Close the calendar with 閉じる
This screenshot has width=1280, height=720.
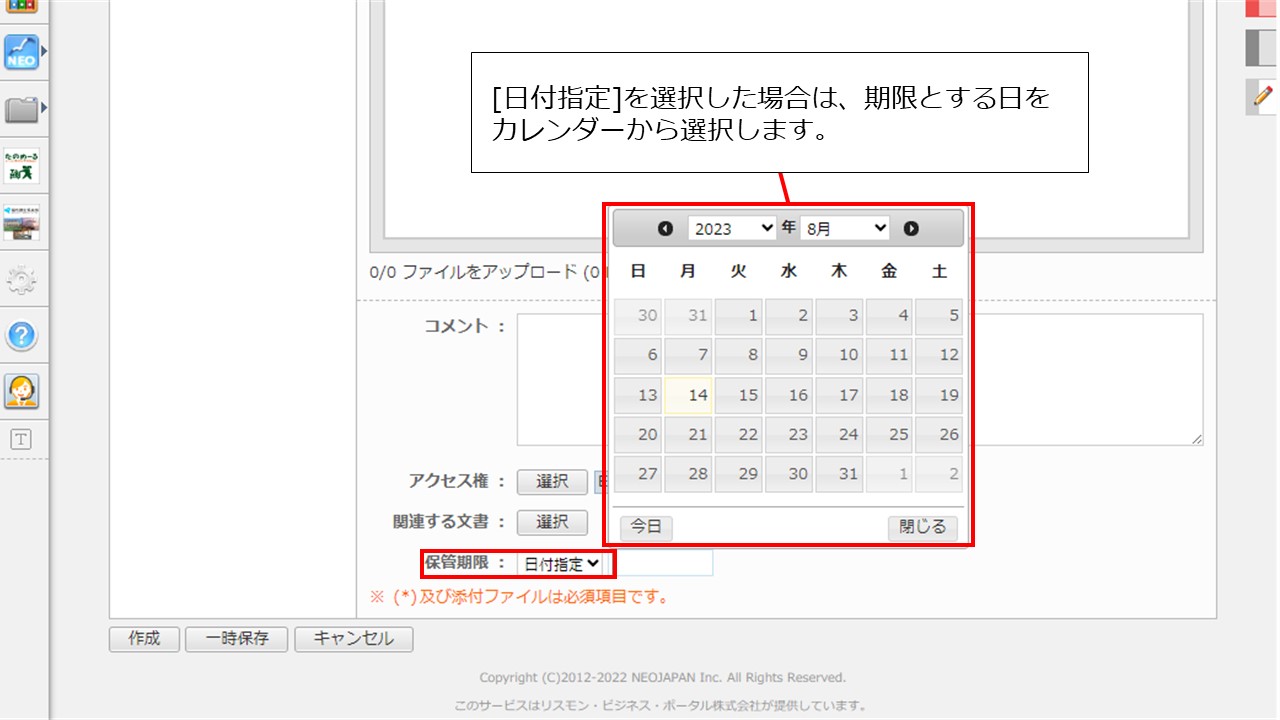point(921,528)
